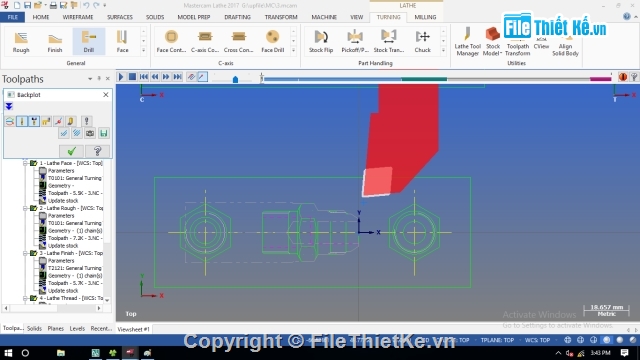
Task: Toggle display tool button in Backplot
Action: (x=22, y=121)
